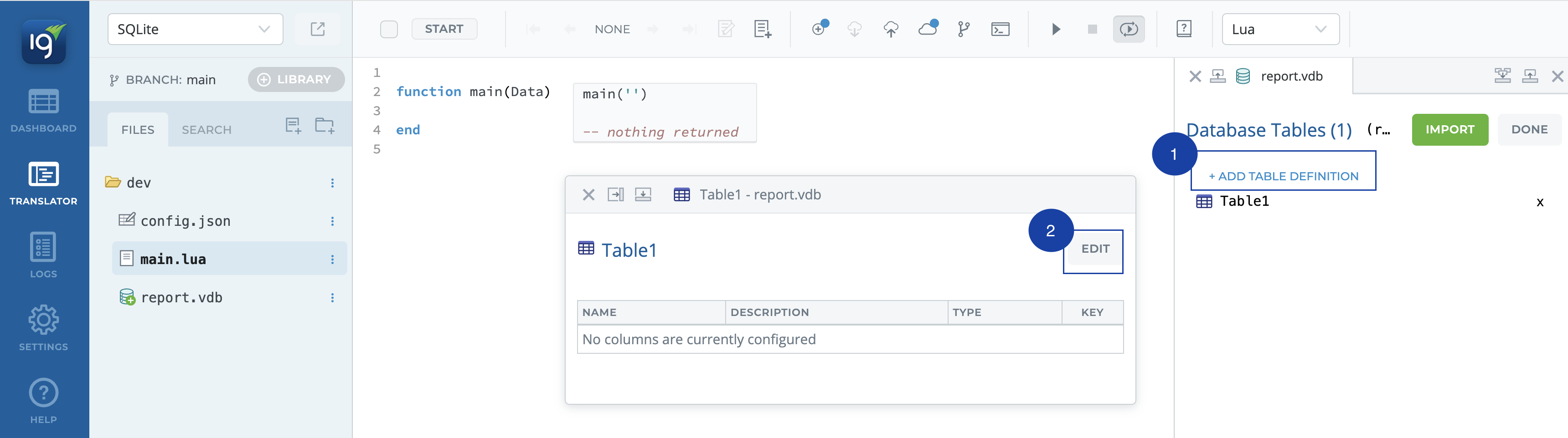Click the DONE button
This screenshot has height=438, width=1568.
1529,130
